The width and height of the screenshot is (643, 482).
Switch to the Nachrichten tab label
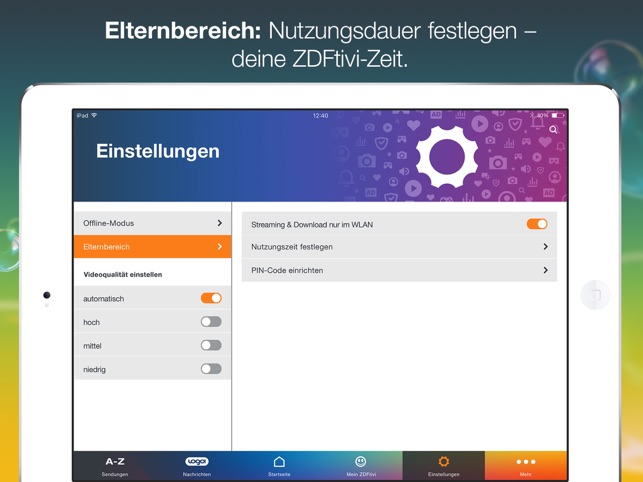click(x=197, y=474)
